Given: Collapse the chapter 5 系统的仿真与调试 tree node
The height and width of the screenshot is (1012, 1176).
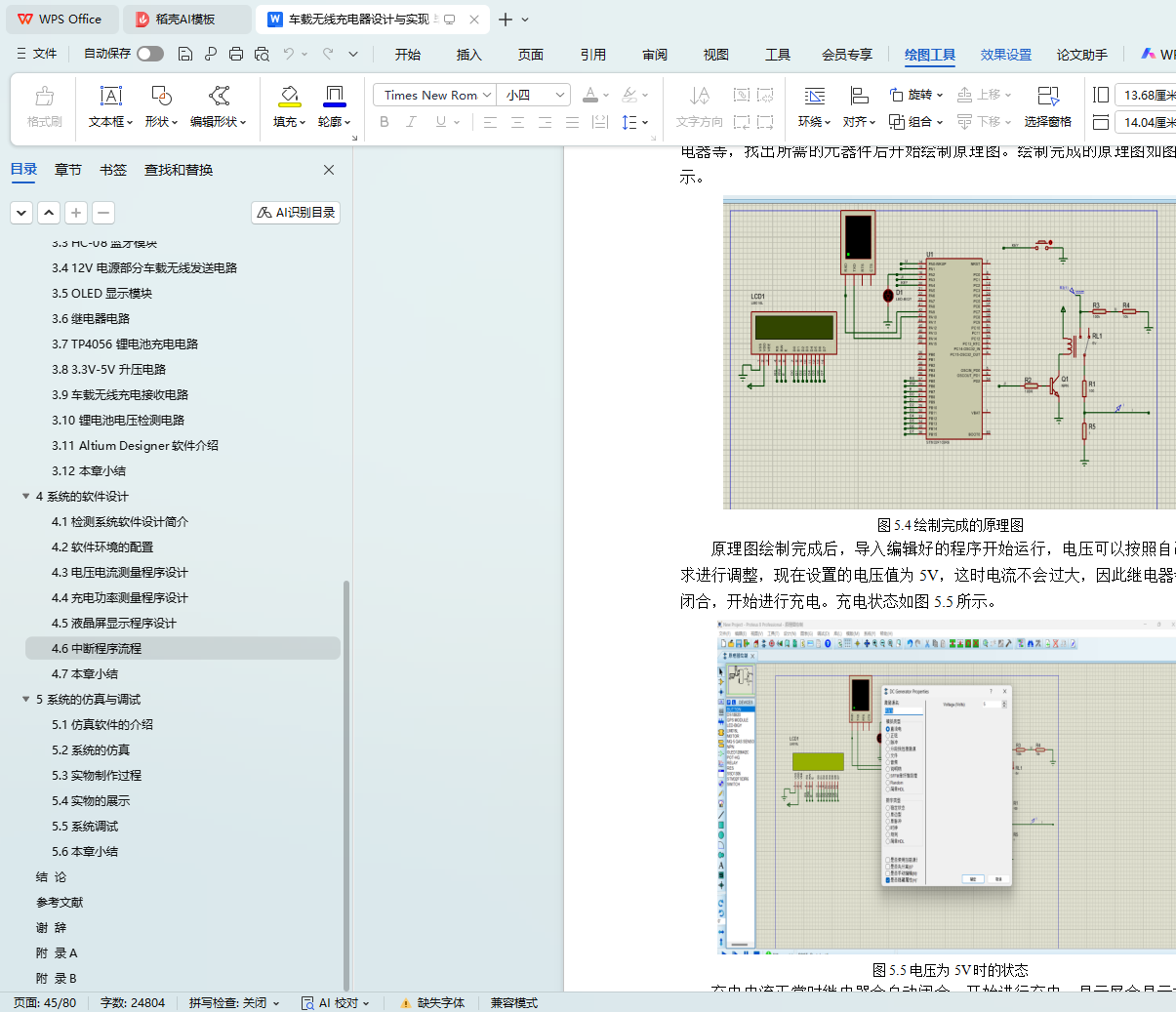Looking at the screenshot, I should coord(26,699).
